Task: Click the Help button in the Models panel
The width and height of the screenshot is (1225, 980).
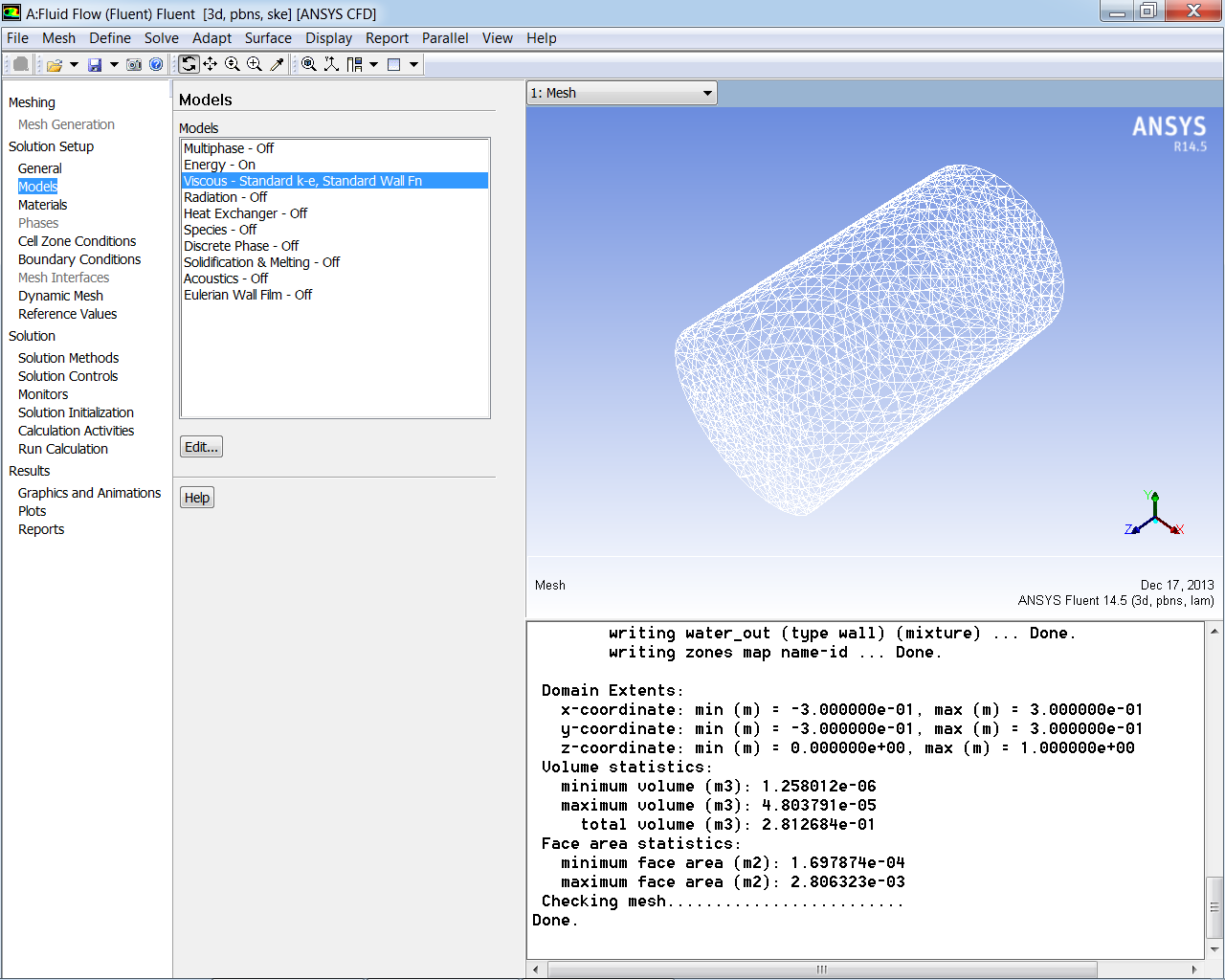Action: click(x=197, y=498)
